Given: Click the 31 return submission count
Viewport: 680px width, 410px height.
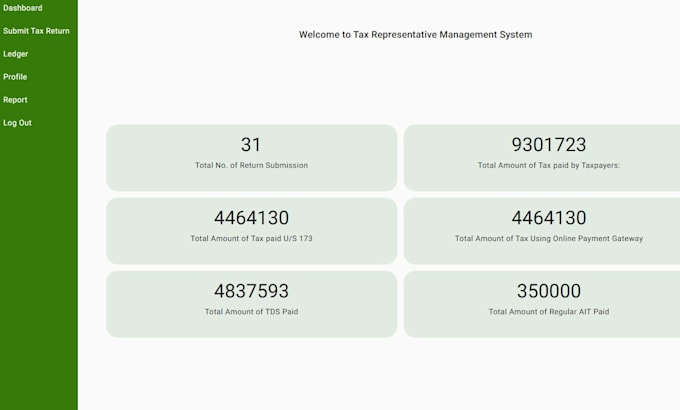Looking at the screenshot, I should pos(251,144).
